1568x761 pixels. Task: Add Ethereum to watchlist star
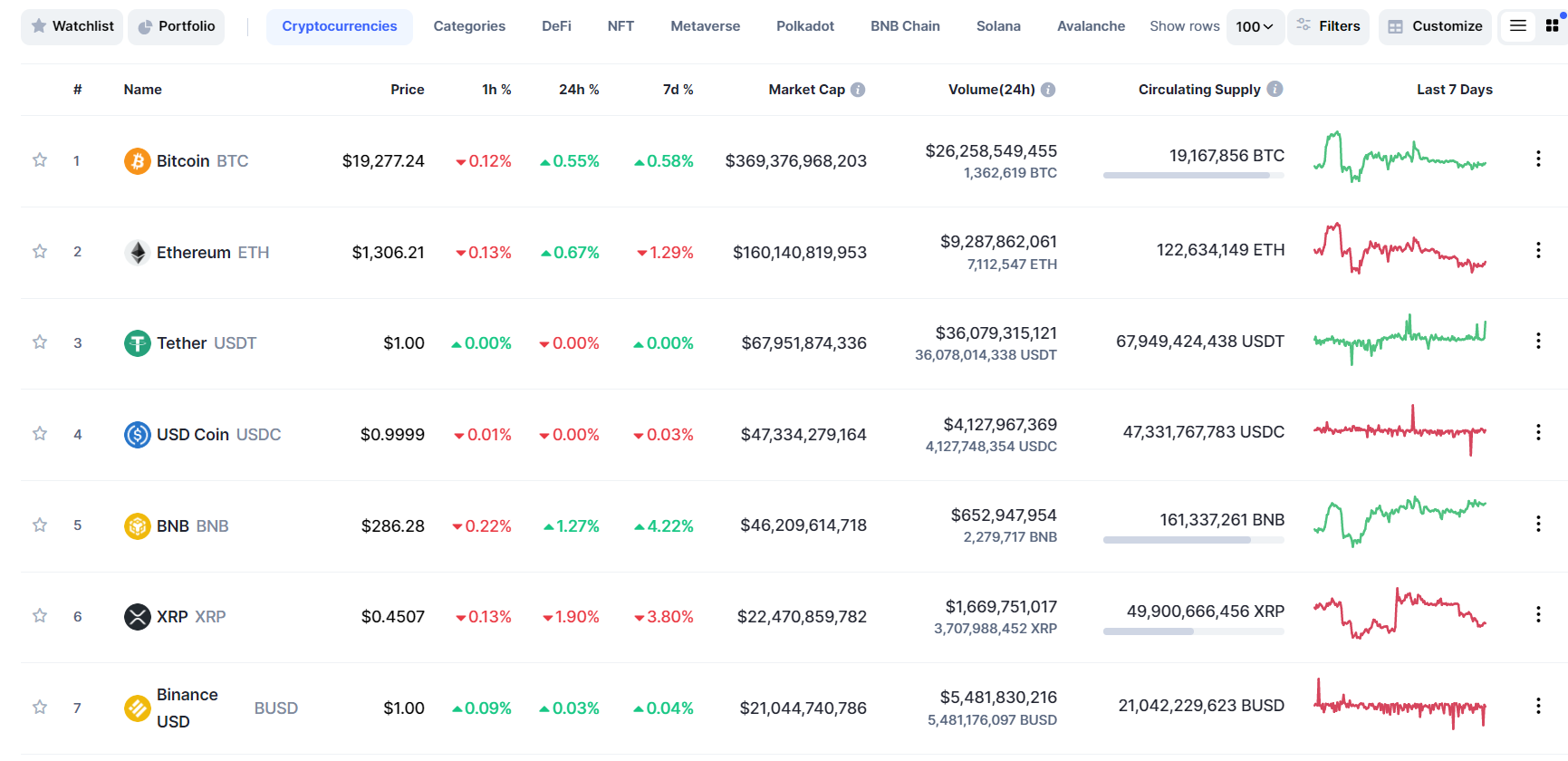coord(40,251)
